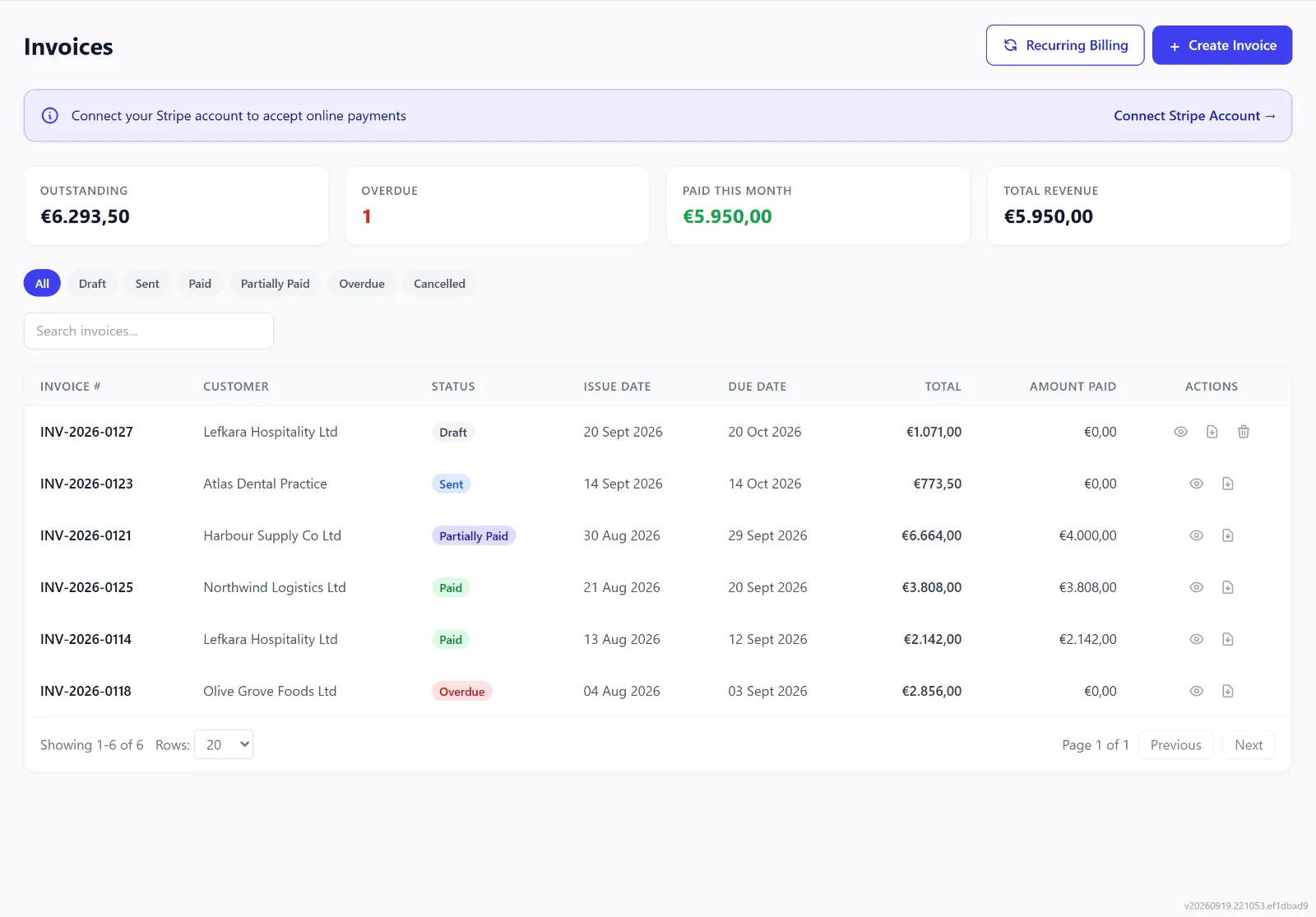Open Recurring Billing
1316x917 pixels.
[1065, 45]
